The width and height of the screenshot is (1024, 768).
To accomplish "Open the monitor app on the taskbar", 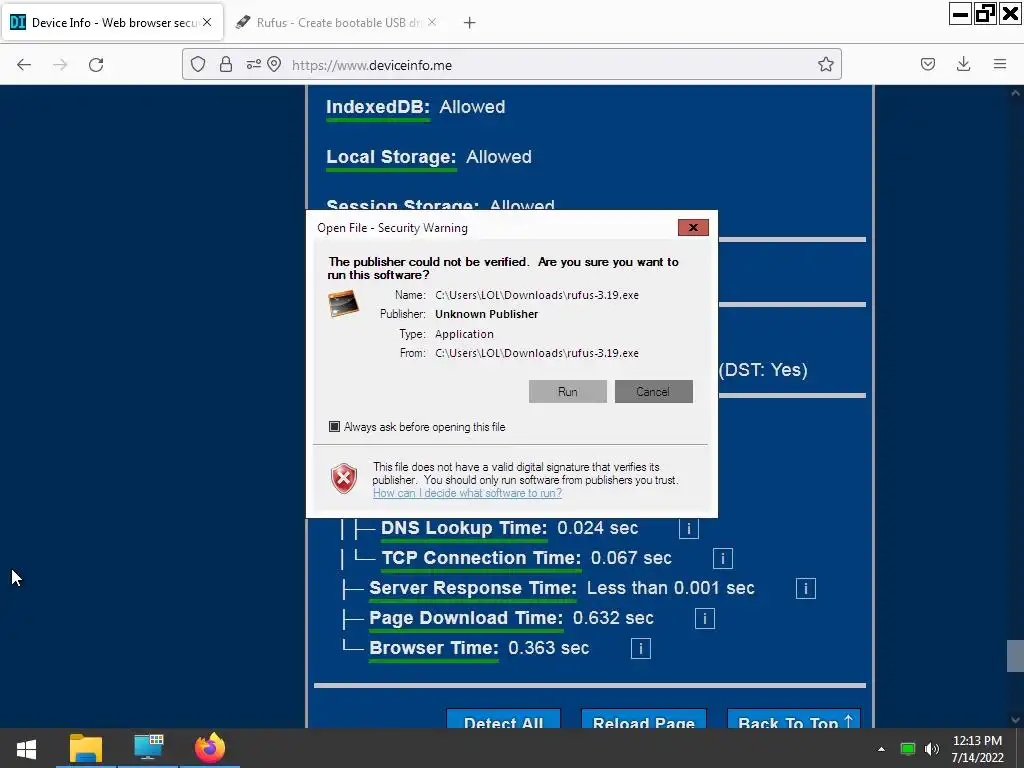I will pos(148,748).
